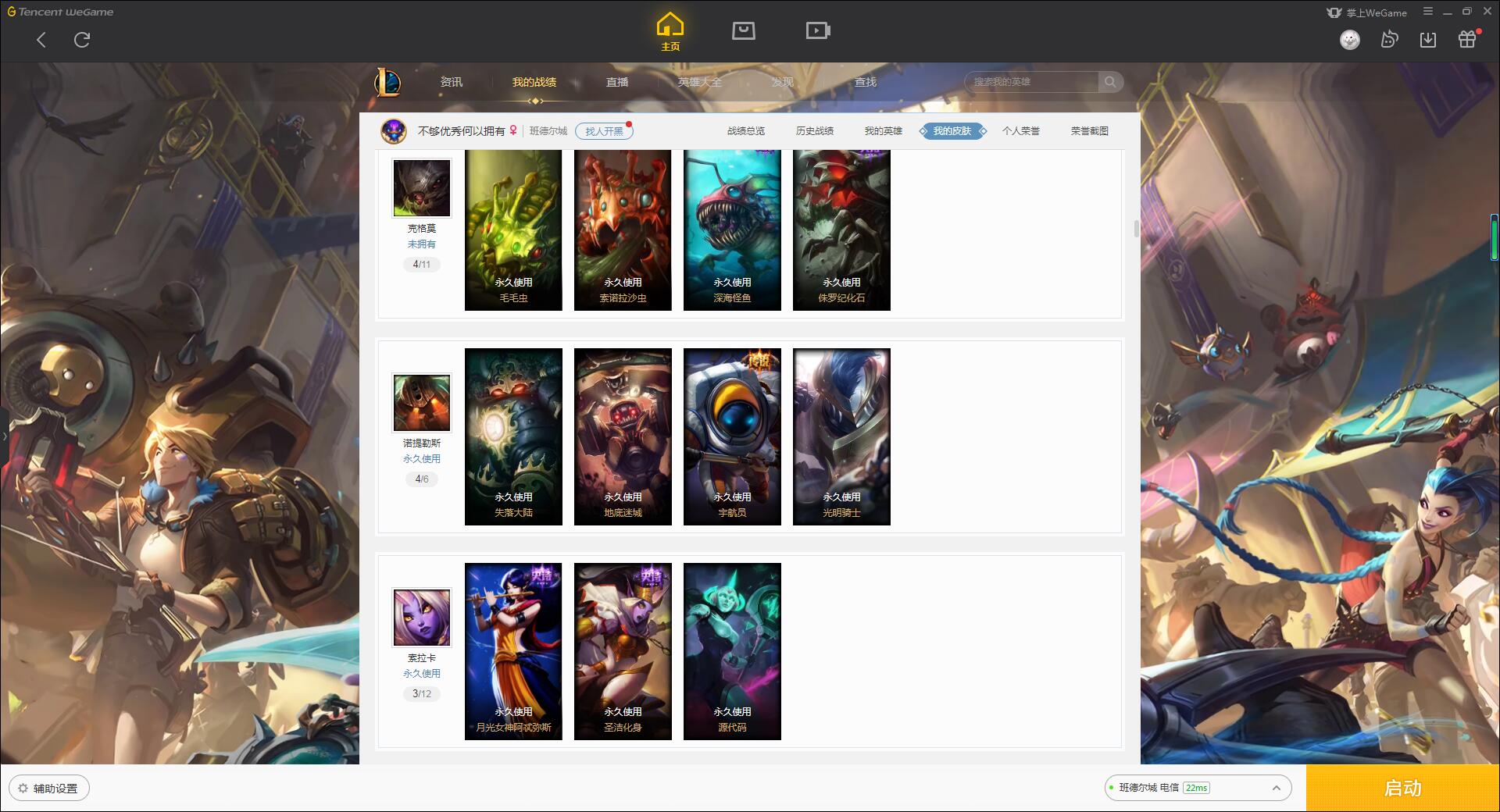Click the Tencent WeGame logo
Image resolution: width=1500 pixels, height=812 pixels.
[x=60, y=12]
